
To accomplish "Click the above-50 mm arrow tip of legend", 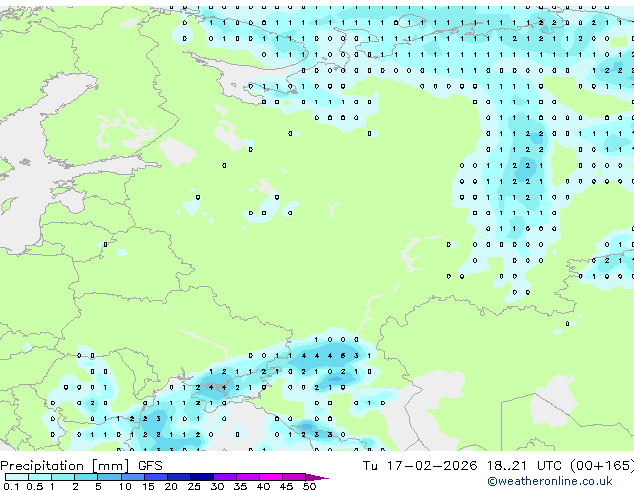I will (x=317, y=477).
